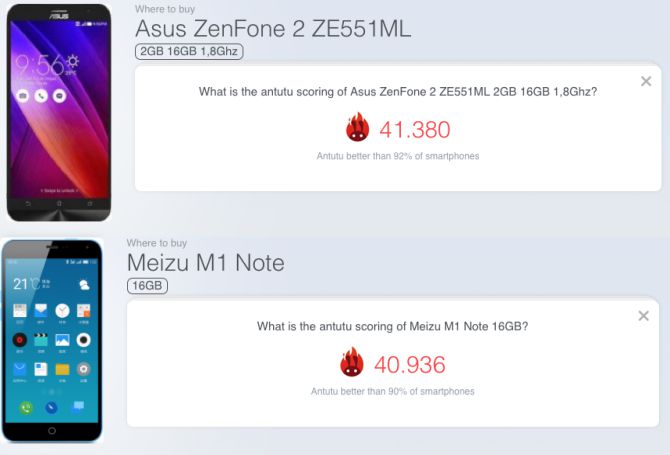Click the 41.380 AnTuTu score
Viewport: 670px width, 455px height.
coord(415,129)
